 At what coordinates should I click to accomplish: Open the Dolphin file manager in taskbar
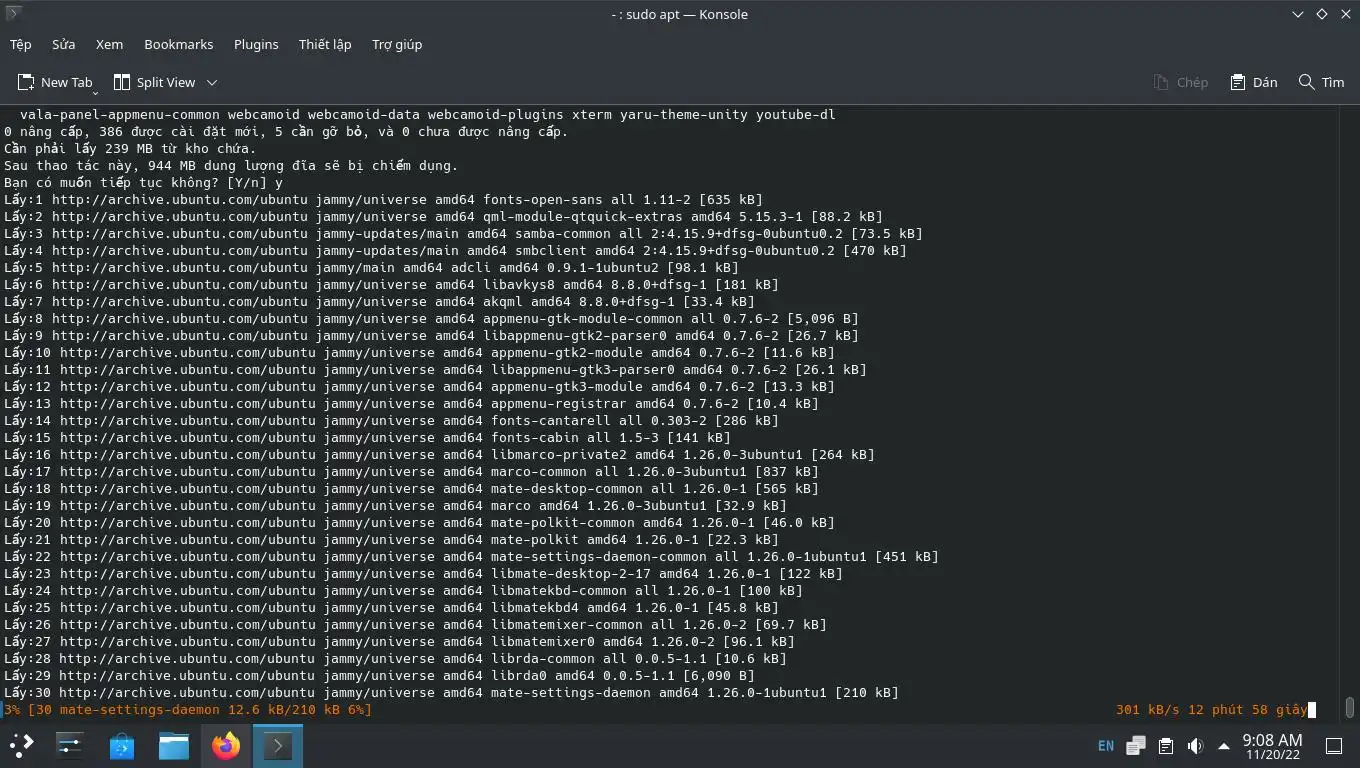pos(174,745)
